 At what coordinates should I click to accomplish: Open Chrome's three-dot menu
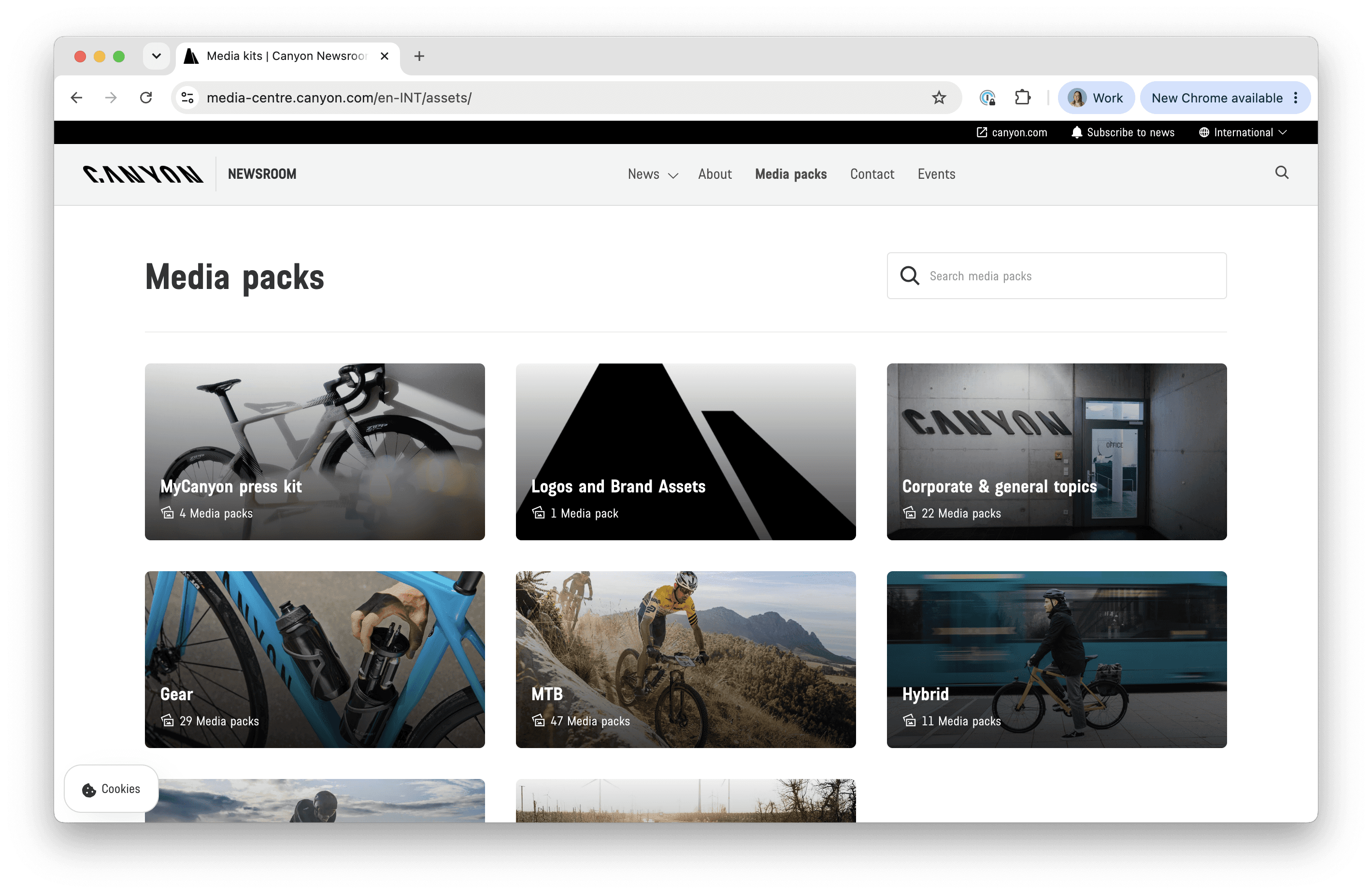(1296, 98)
